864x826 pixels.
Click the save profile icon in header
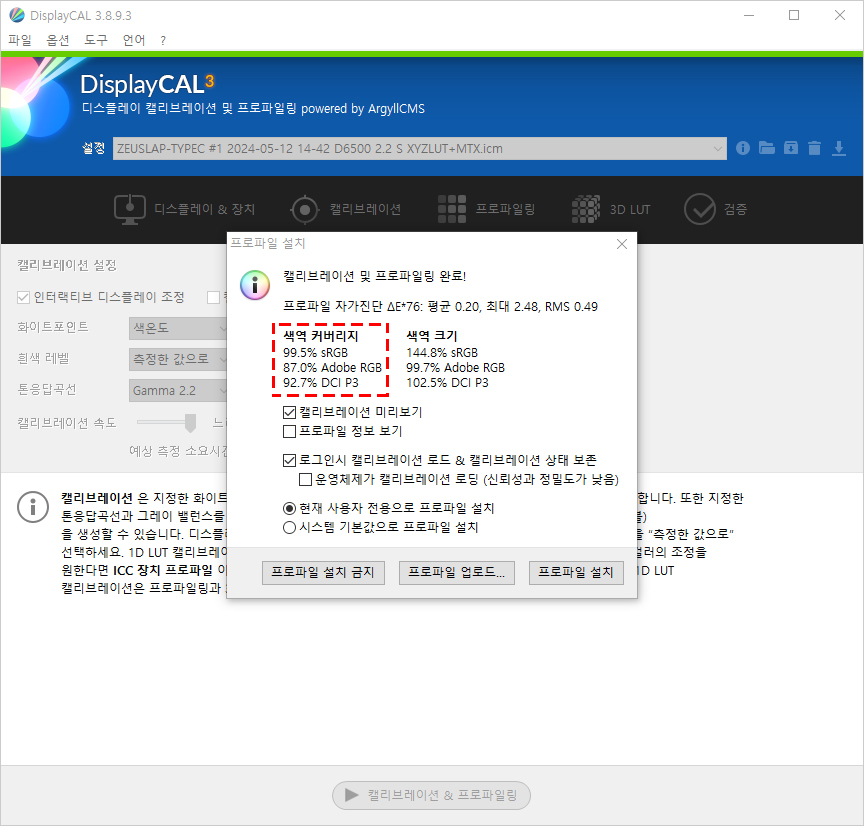791,148
